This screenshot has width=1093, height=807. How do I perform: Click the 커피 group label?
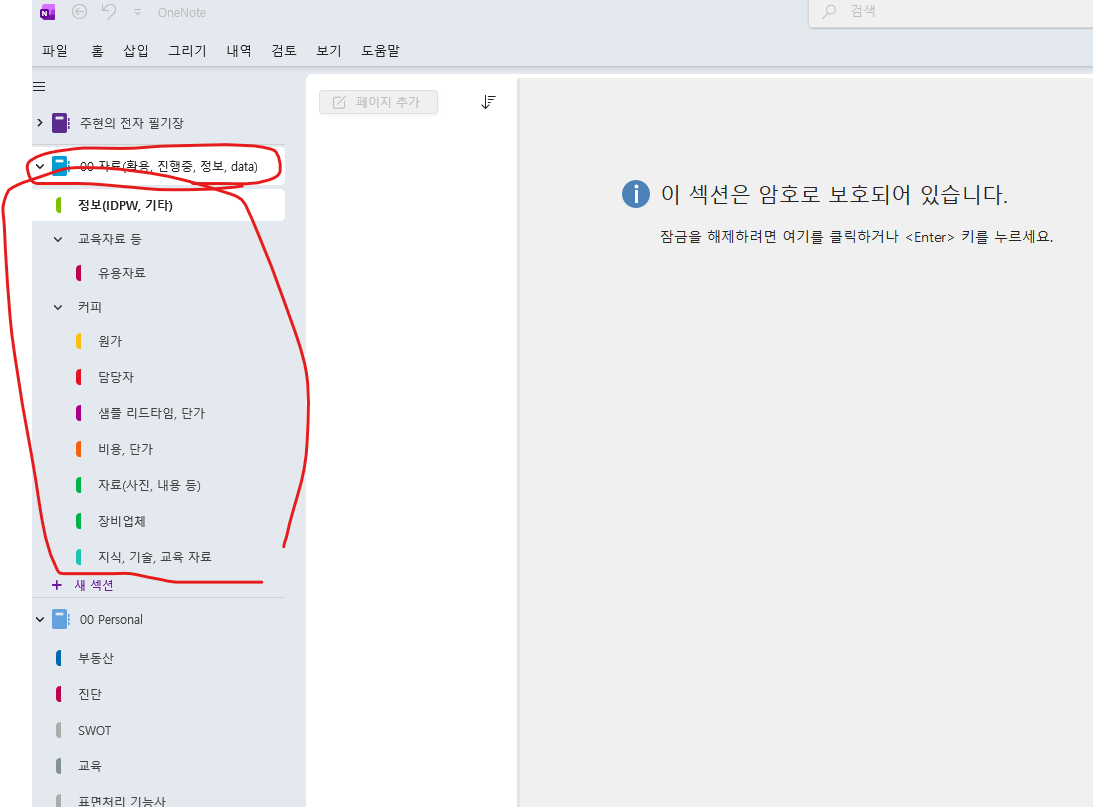click(x=90, y=307)
